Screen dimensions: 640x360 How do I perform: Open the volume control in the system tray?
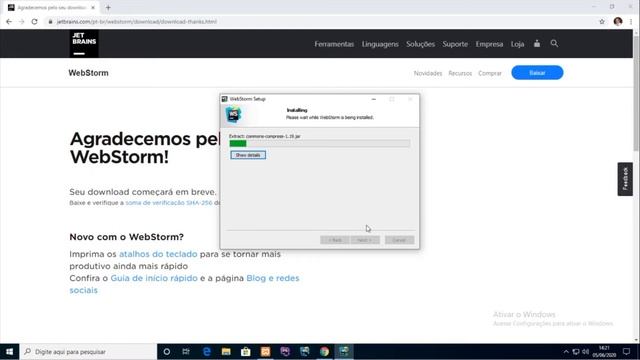(x=586, y=351)
